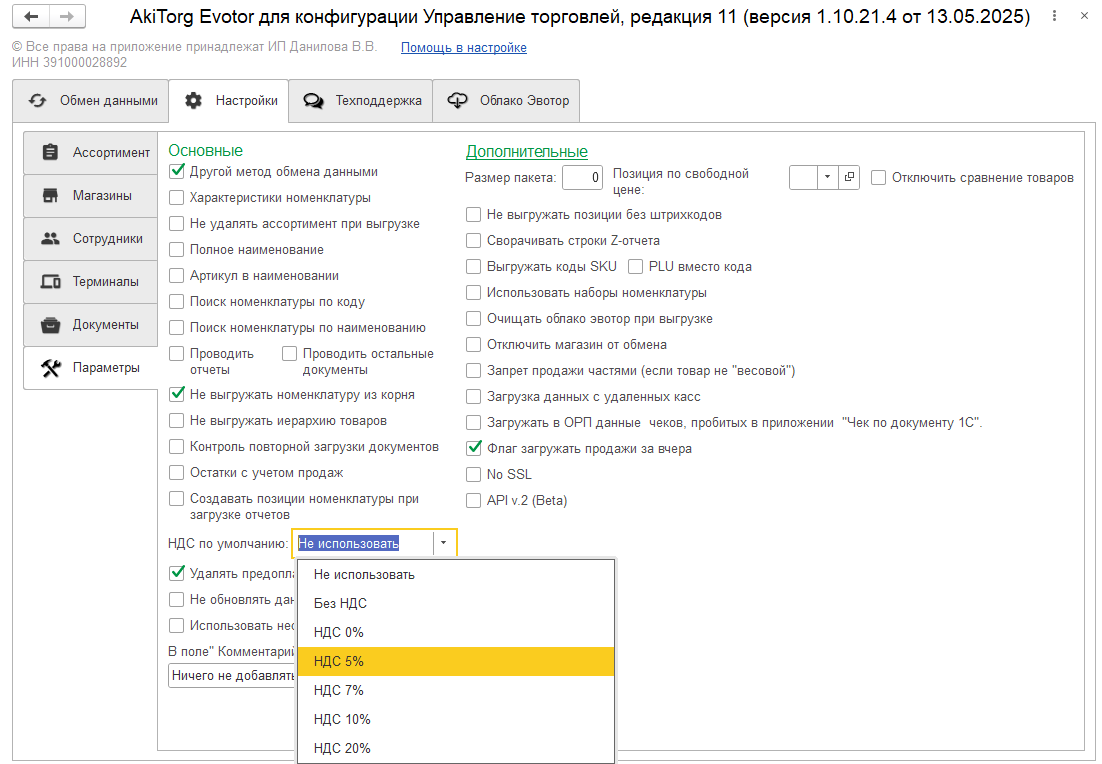Click the archive box icon beside Документы
Screen dimensions: 1102x764
[x=50, y=325]
